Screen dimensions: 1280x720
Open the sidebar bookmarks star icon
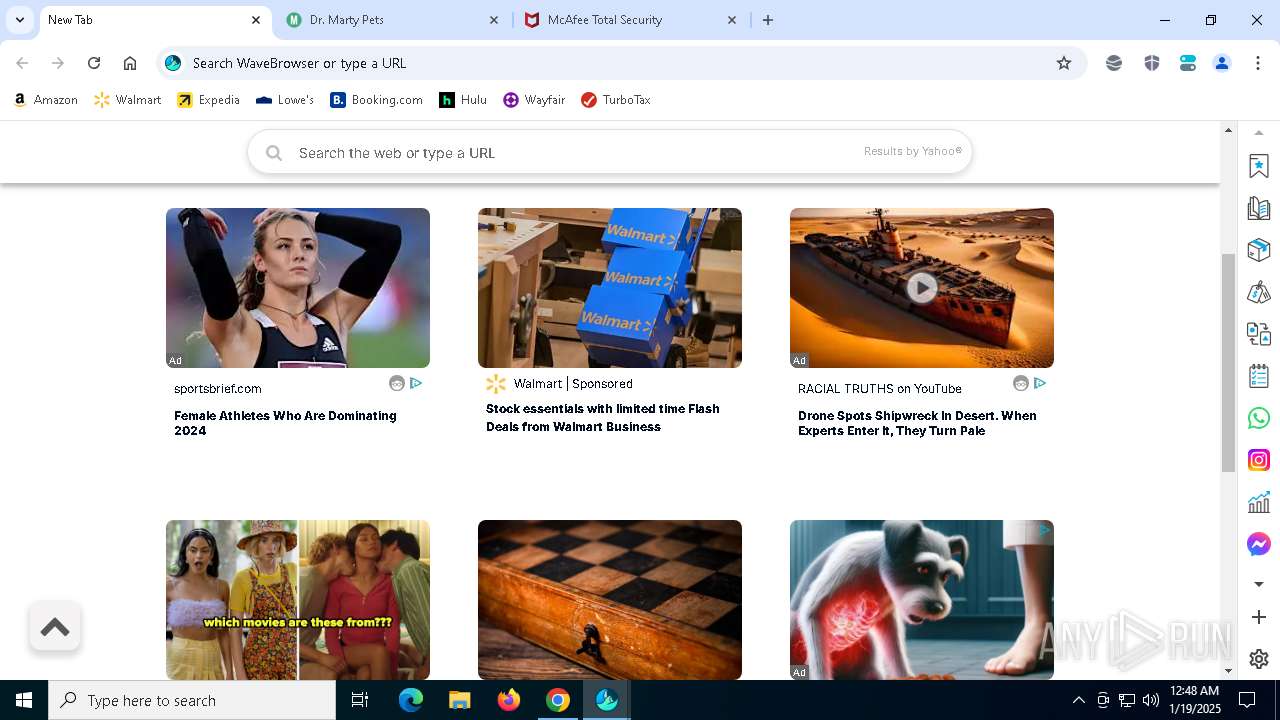[1259, 166]
